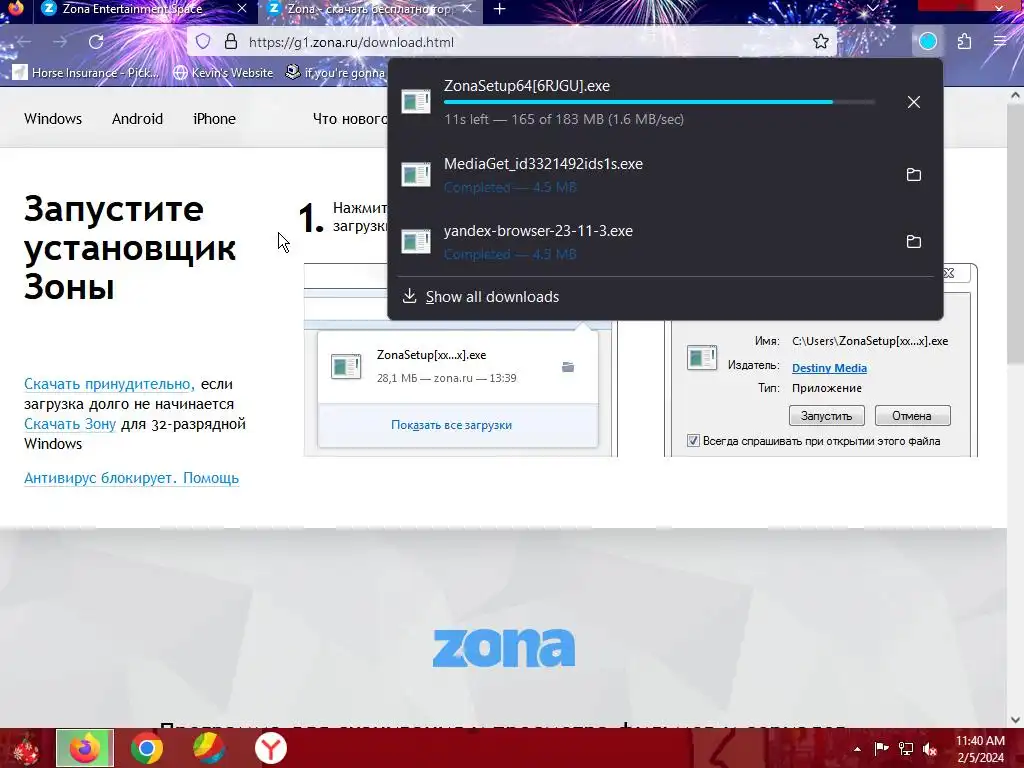Click MediaGet_id3321492ids1s.exe file icon

point(416,174)
